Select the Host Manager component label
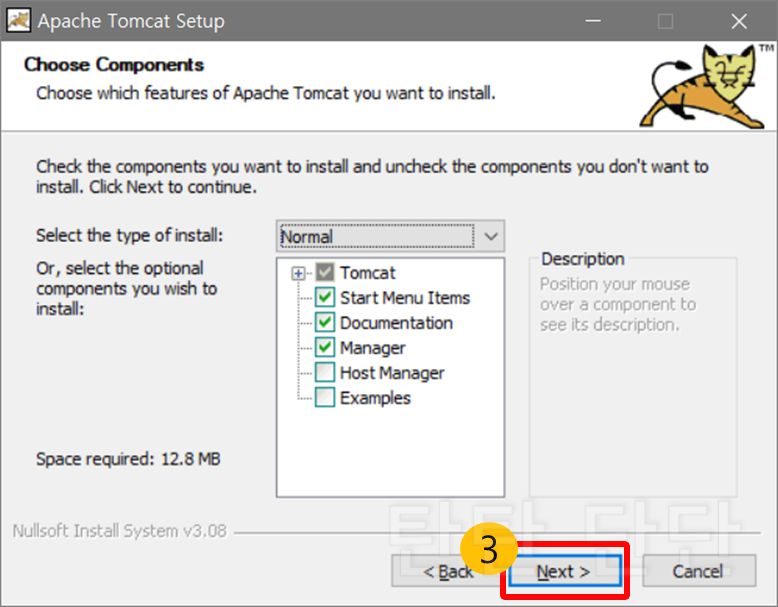 click(392, 373)
